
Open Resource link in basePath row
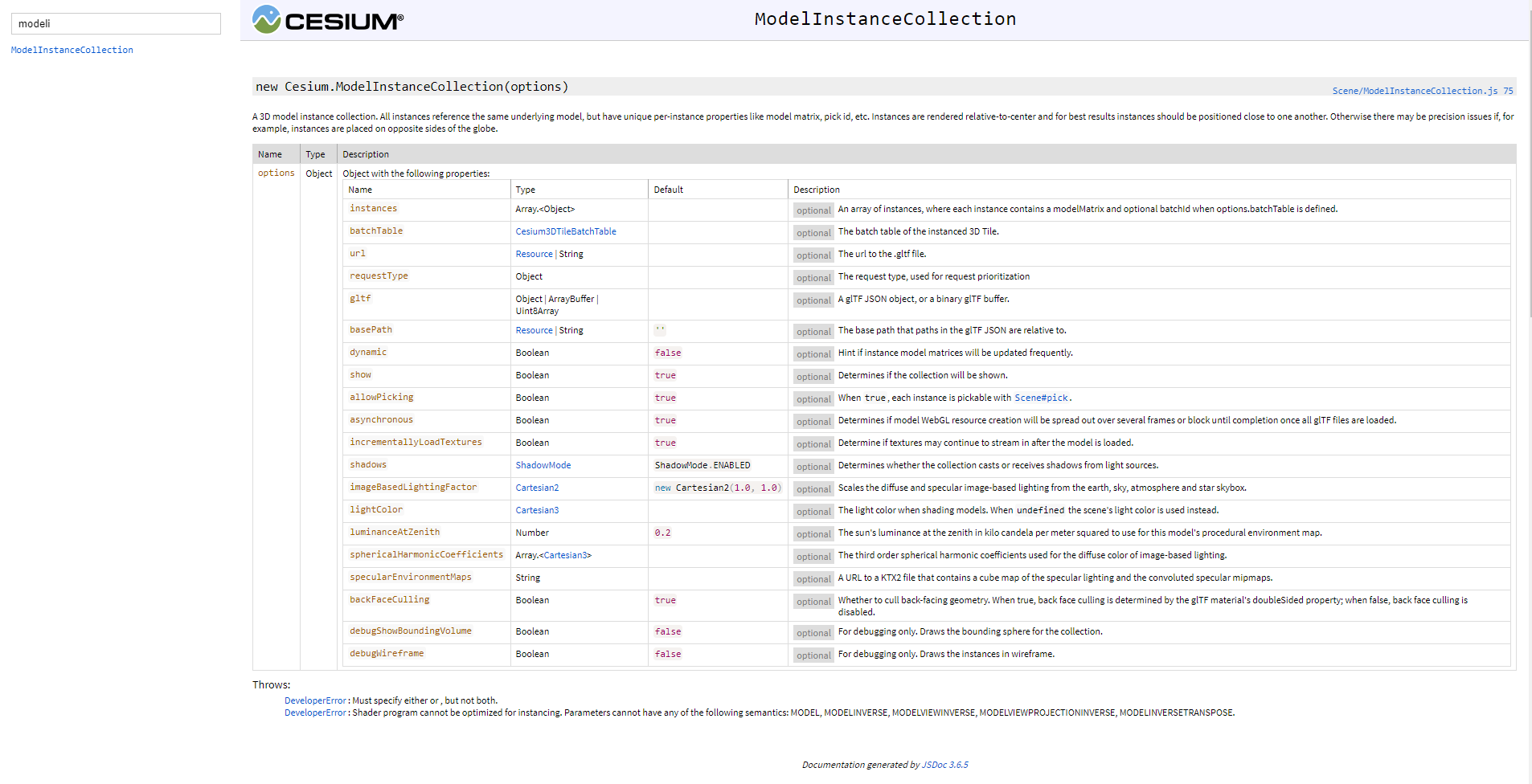(534, 330)
